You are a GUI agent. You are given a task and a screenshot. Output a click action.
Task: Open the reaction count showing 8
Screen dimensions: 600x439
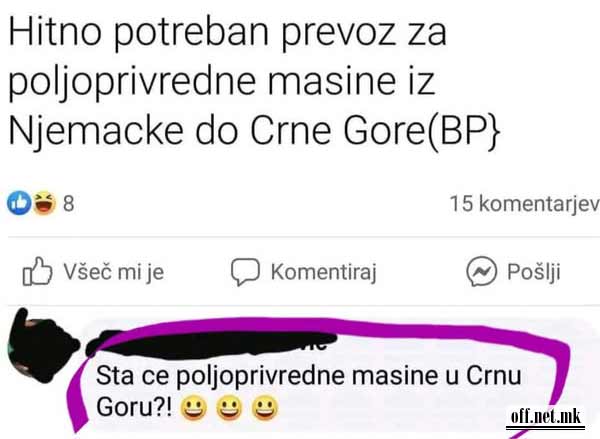click(68, 204)
